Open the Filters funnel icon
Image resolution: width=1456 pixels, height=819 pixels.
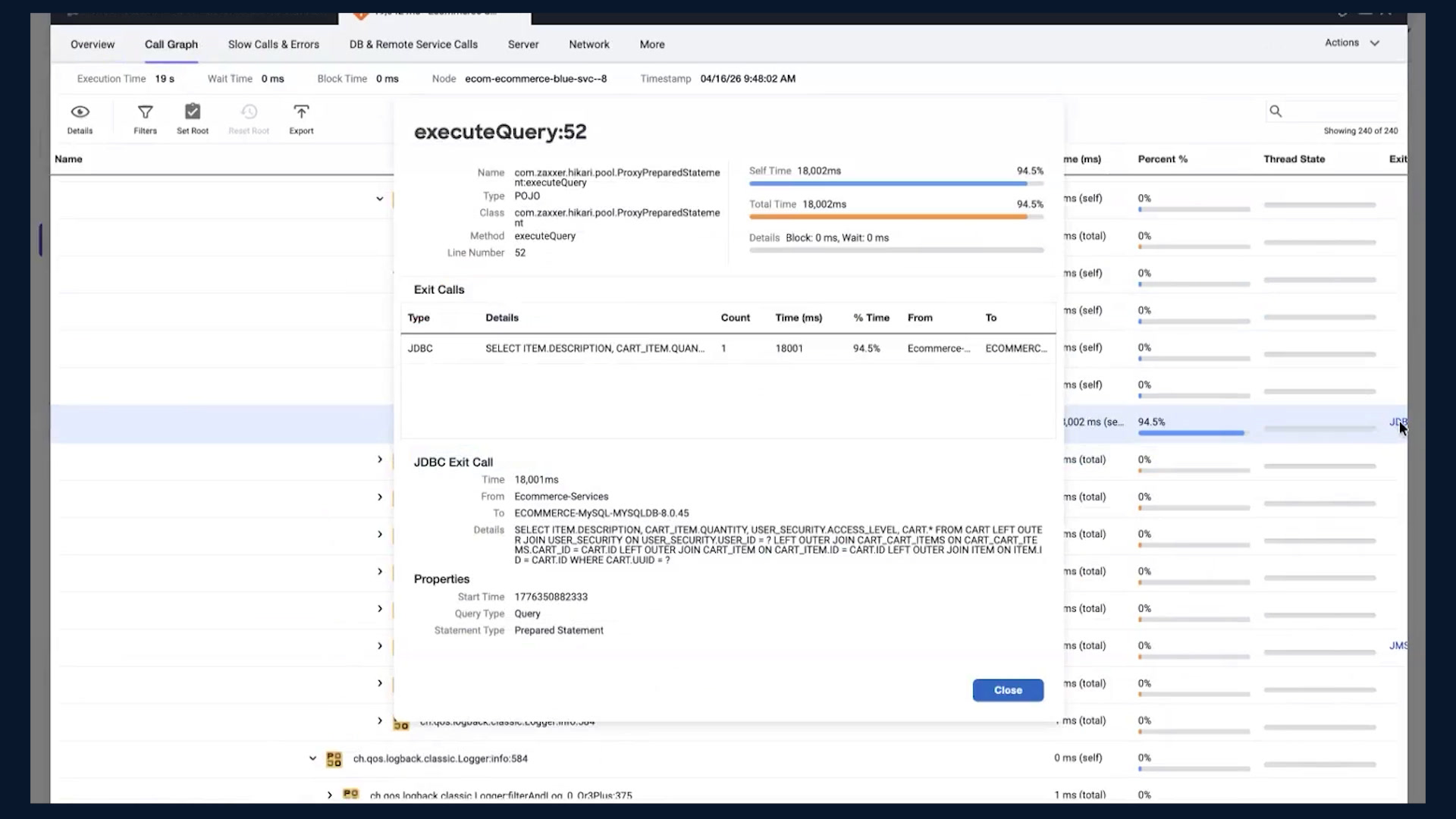tap(145, 112)
